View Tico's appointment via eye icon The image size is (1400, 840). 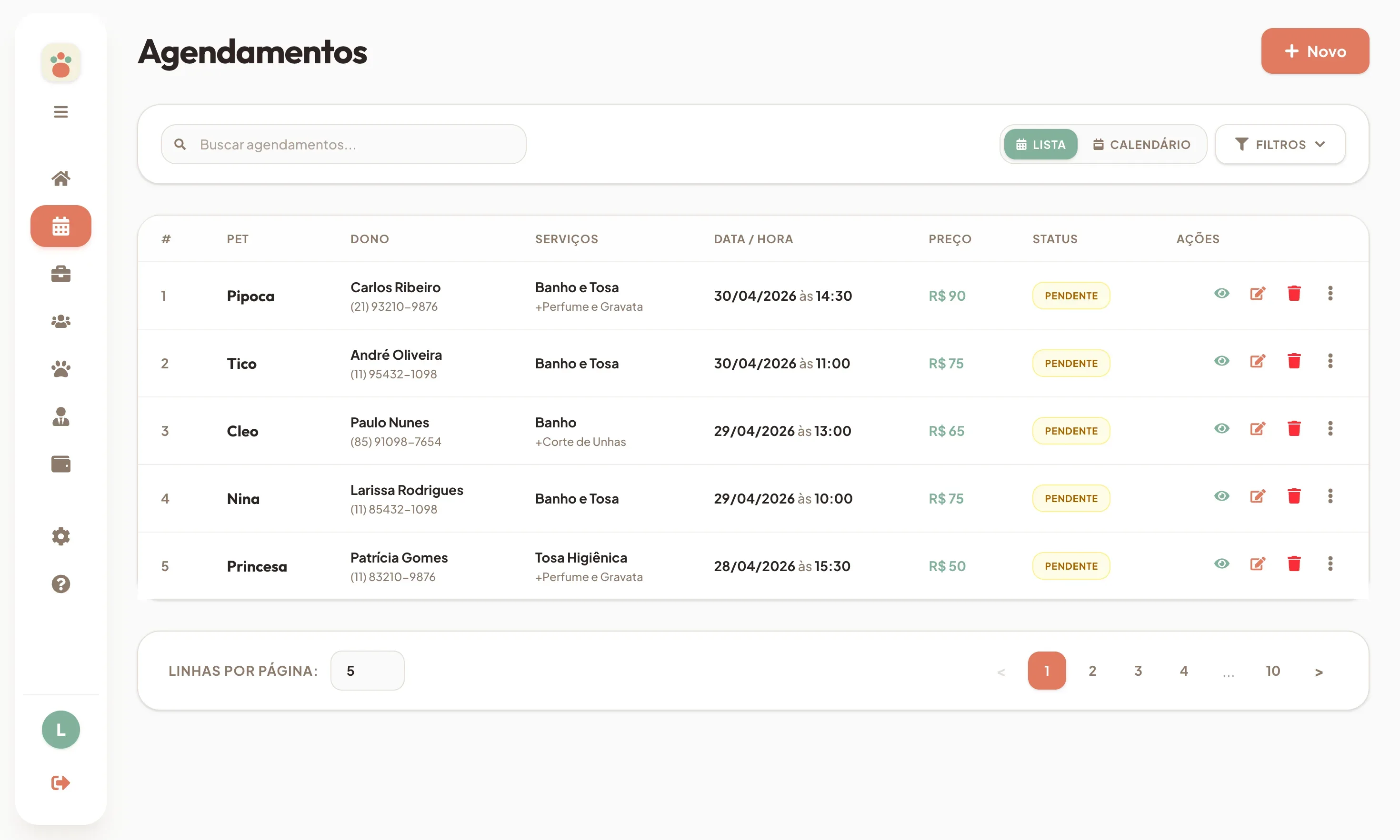pos(1221,361)
